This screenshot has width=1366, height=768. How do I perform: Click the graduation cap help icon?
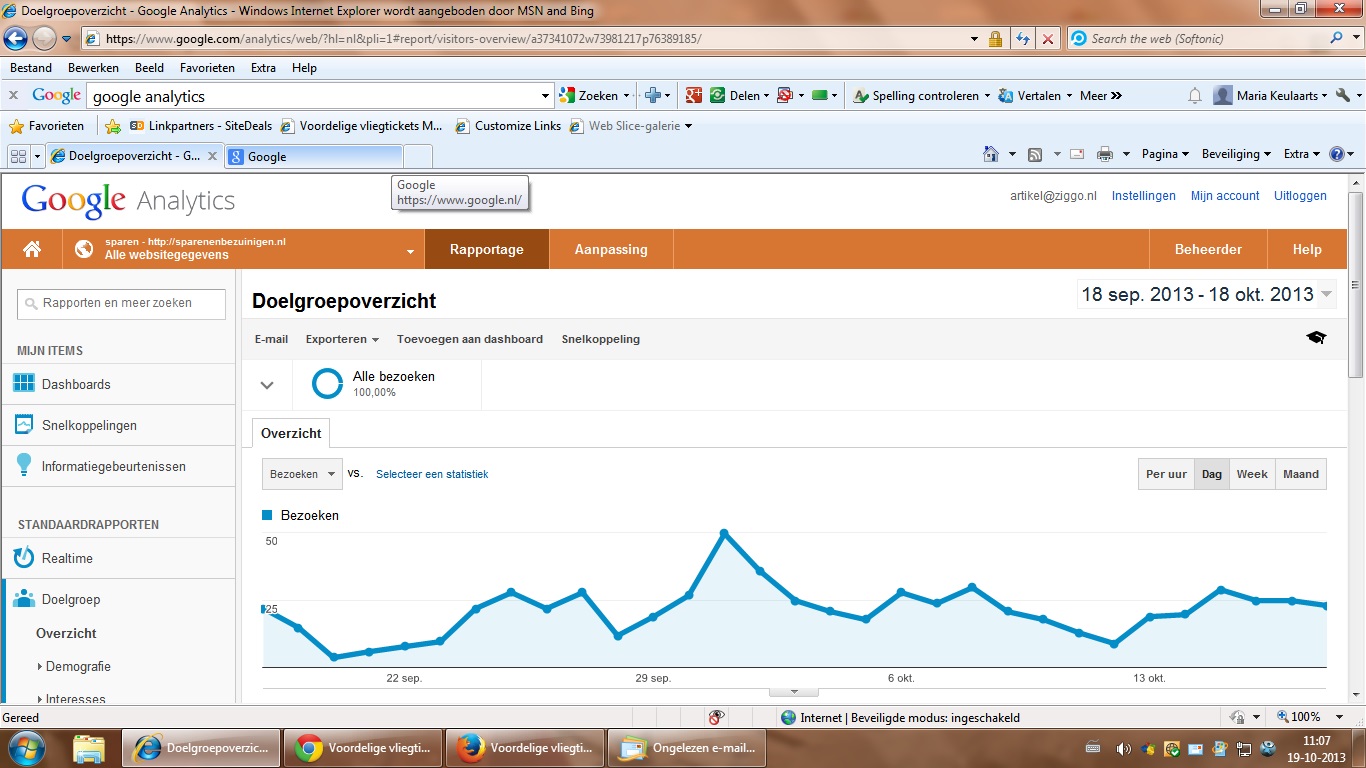pyautogui.click(x=1316, y=338)
